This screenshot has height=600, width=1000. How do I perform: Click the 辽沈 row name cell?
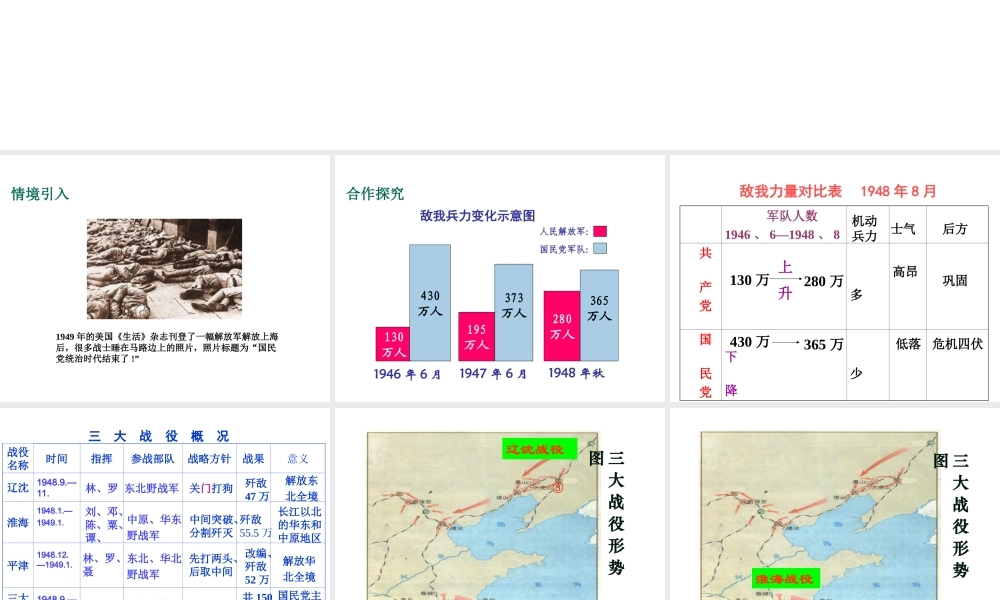(18, 488)
